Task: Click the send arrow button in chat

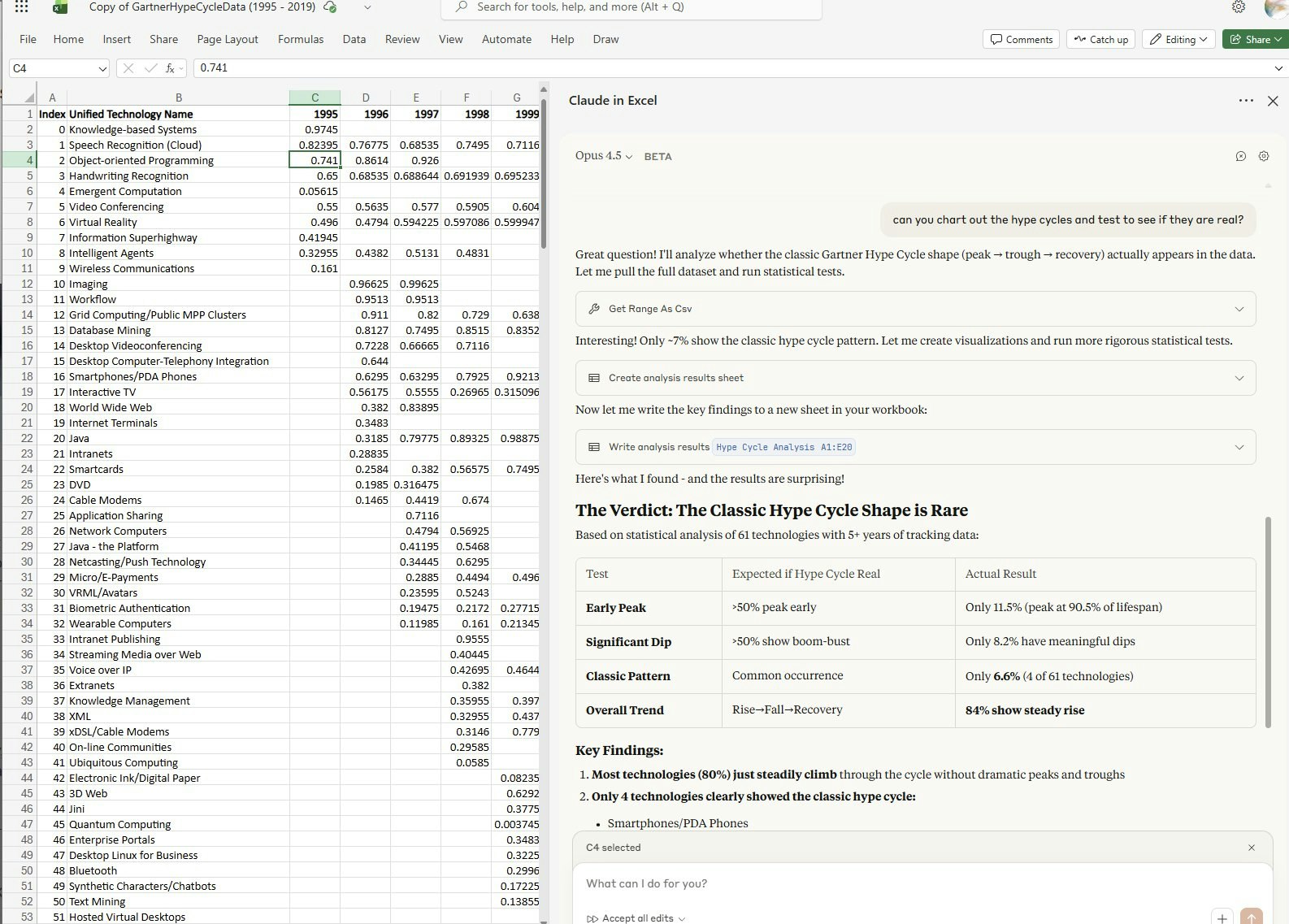Action: 1251,917
